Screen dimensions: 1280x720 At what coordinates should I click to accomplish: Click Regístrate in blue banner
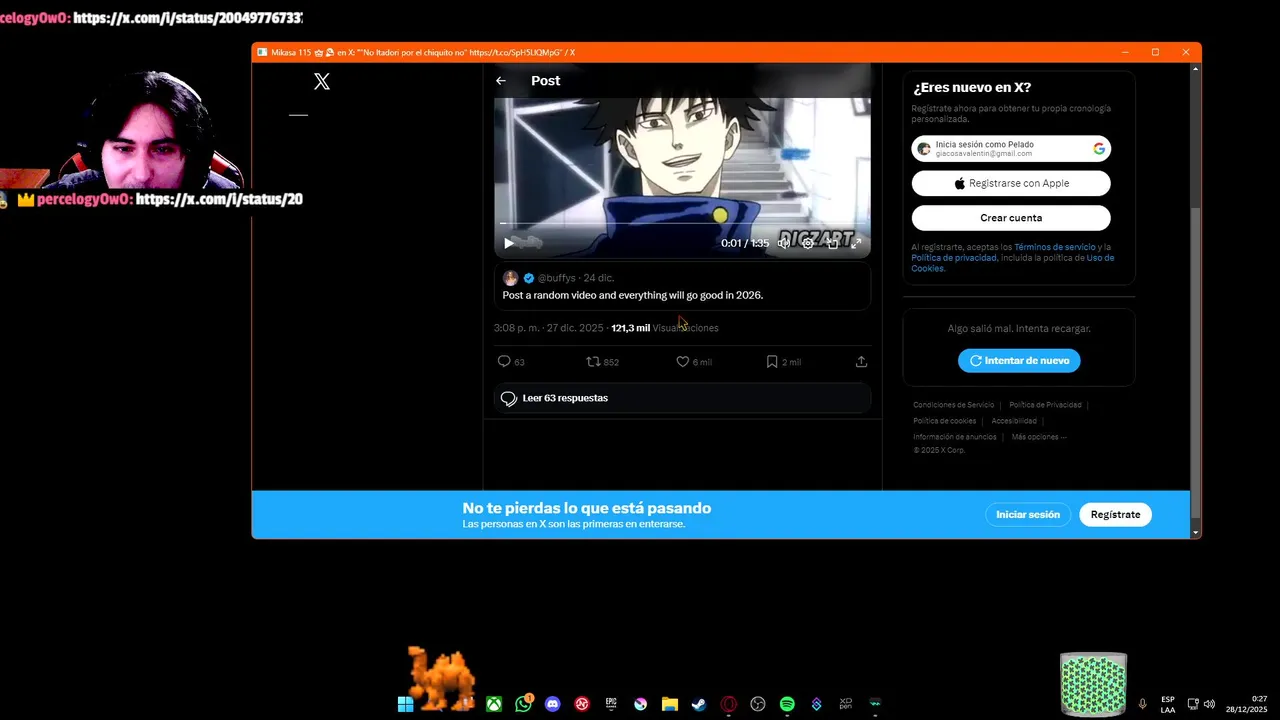pos(1115,515)
